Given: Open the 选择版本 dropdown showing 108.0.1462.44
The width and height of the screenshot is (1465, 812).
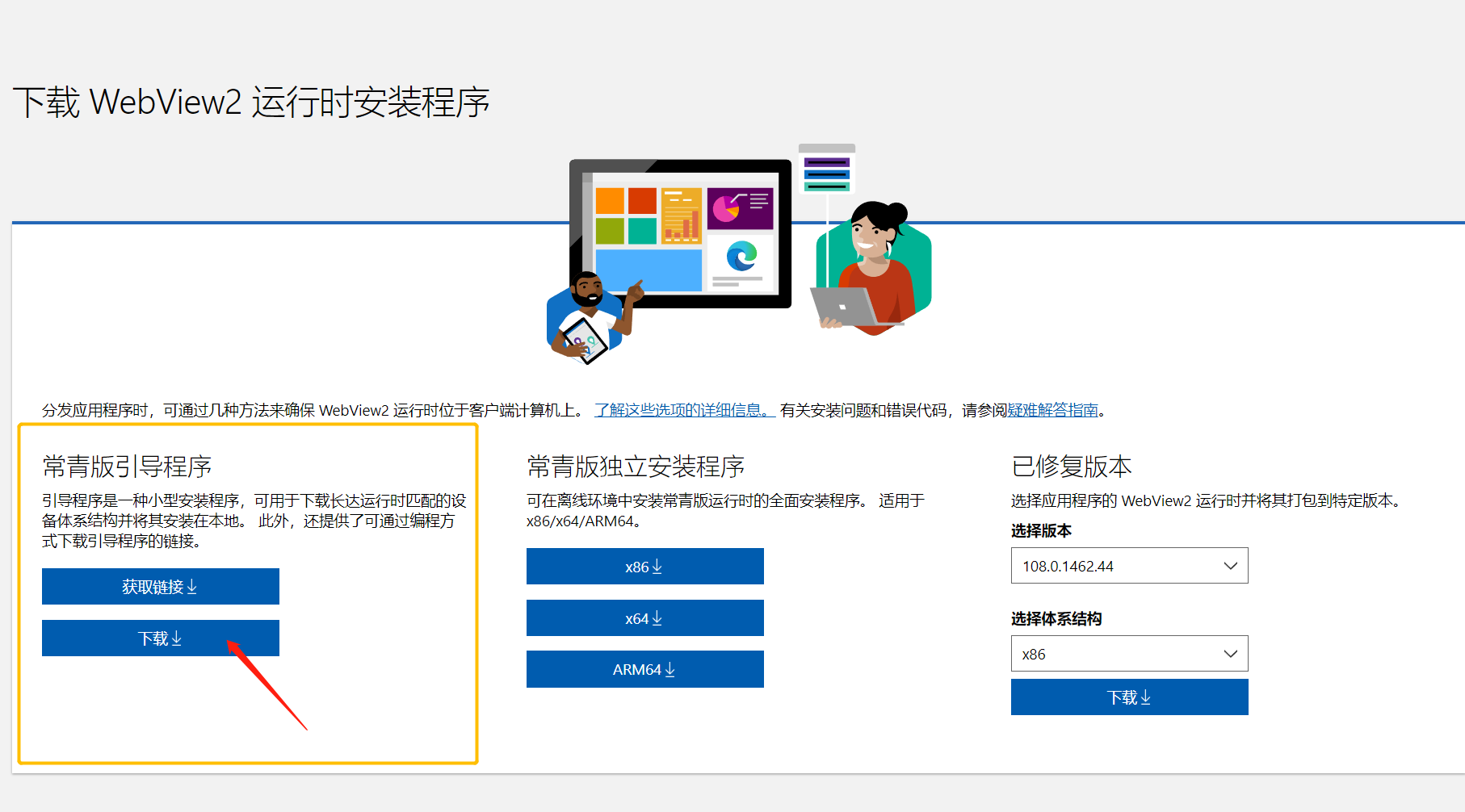Looking at the screenshot, I should (1130, 566).
